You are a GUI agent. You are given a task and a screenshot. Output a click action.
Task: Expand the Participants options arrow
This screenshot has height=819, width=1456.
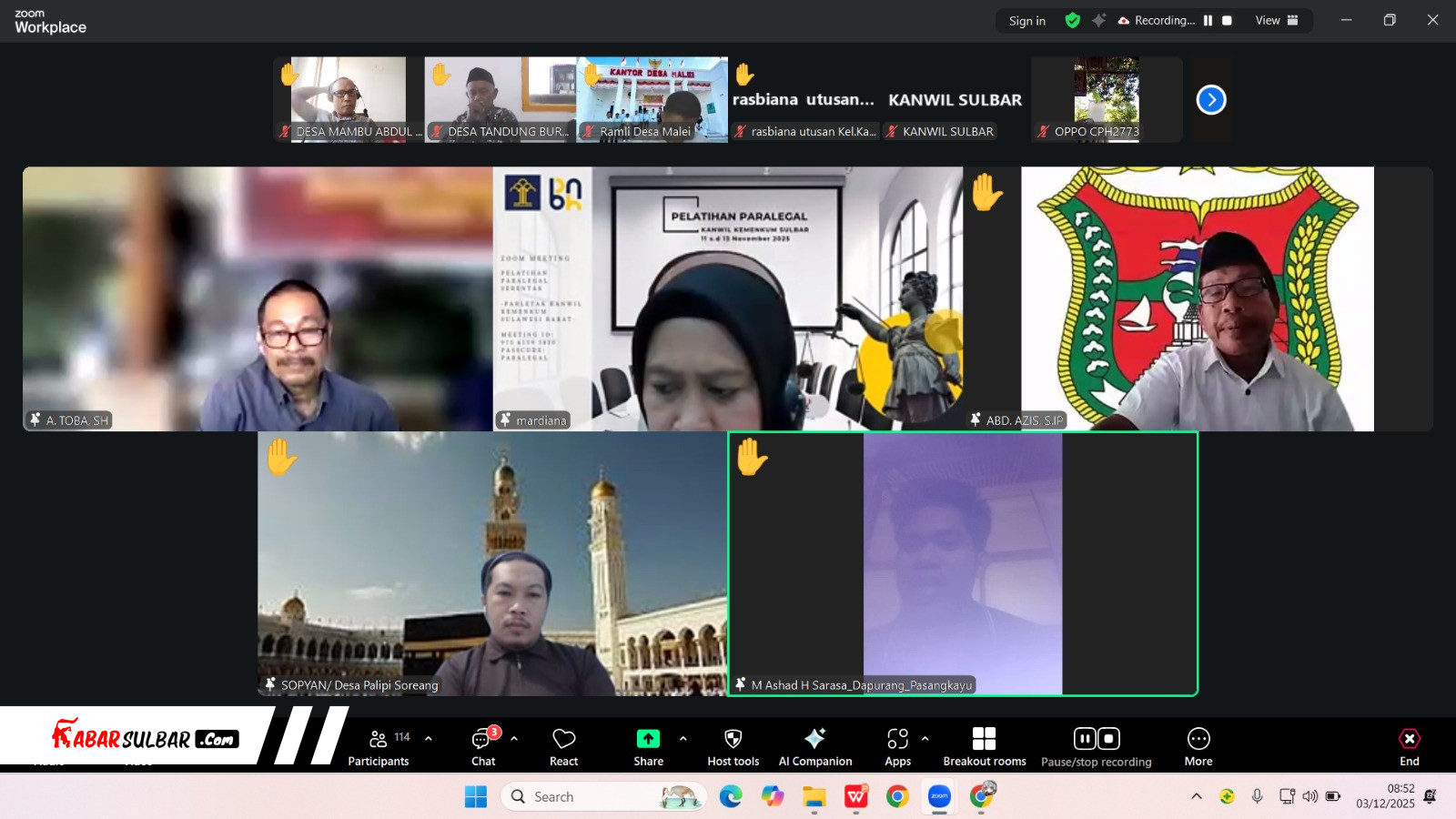tap(429, 738)
